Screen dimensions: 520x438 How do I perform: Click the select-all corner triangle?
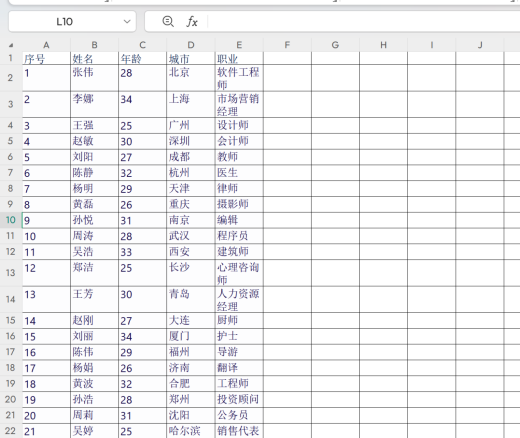[11, 45]
